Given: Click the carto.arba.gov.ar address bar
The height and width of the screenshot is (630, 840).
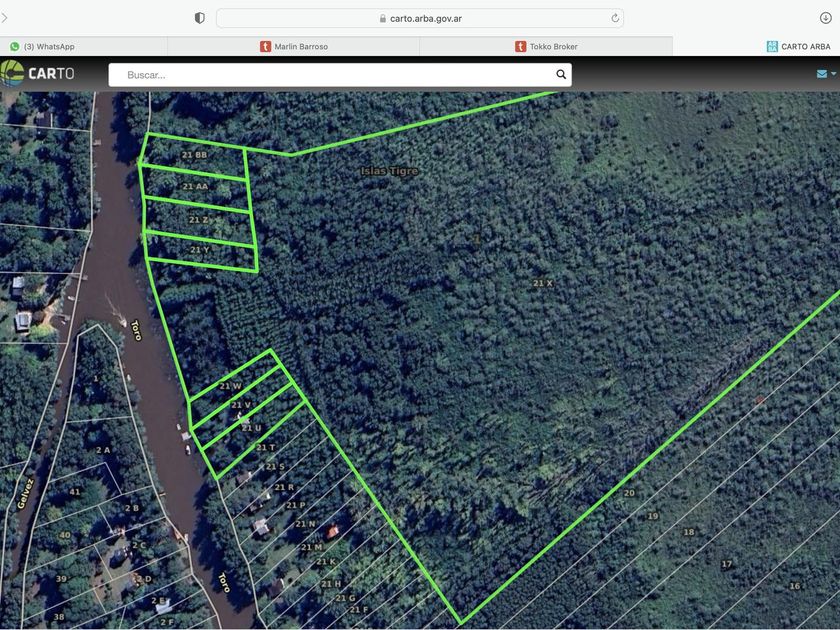Looking at the screenshot, I should pos(420,18).
